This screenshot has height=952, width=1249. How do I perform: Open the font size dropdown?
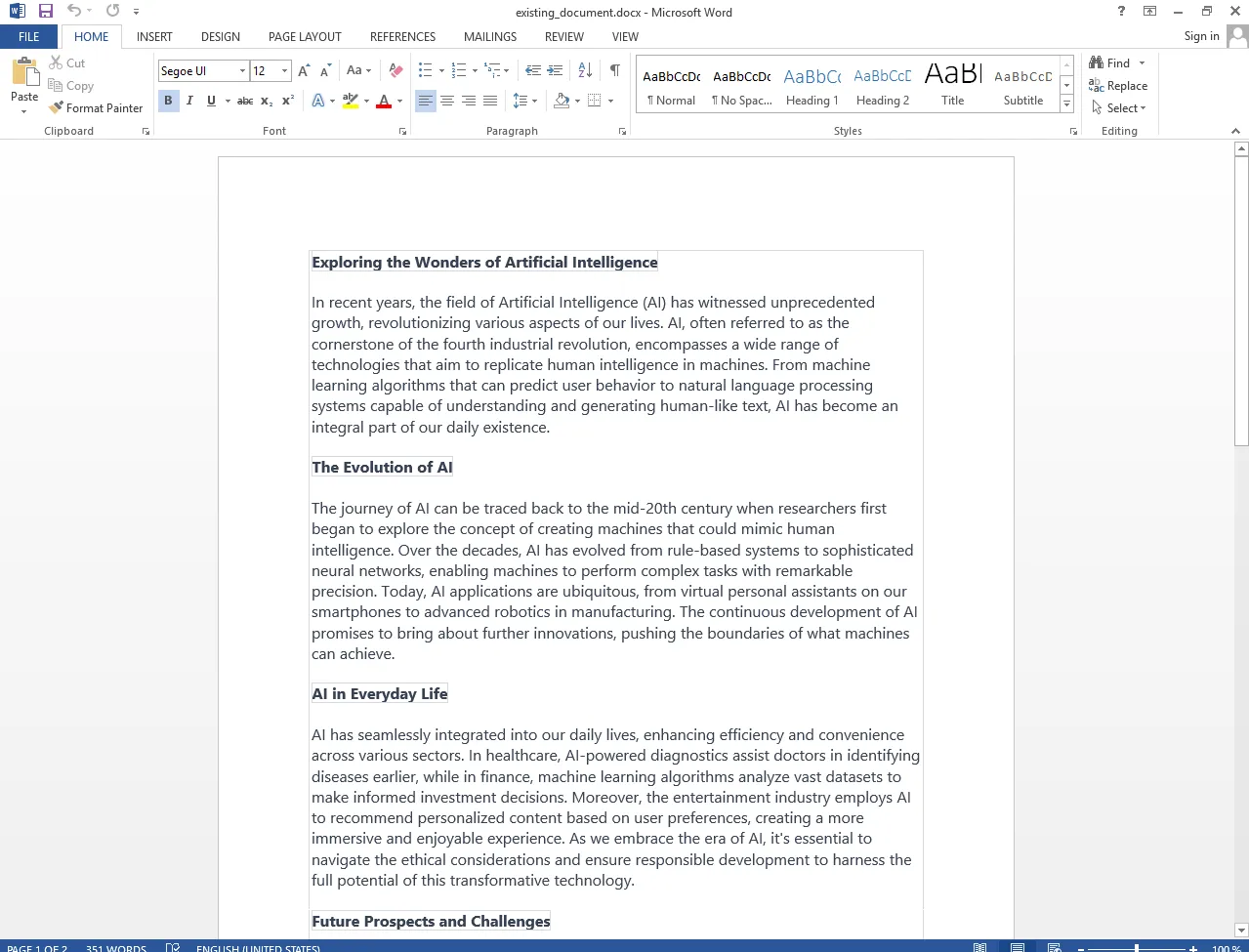pyautogui.click(x=284, y=70)
